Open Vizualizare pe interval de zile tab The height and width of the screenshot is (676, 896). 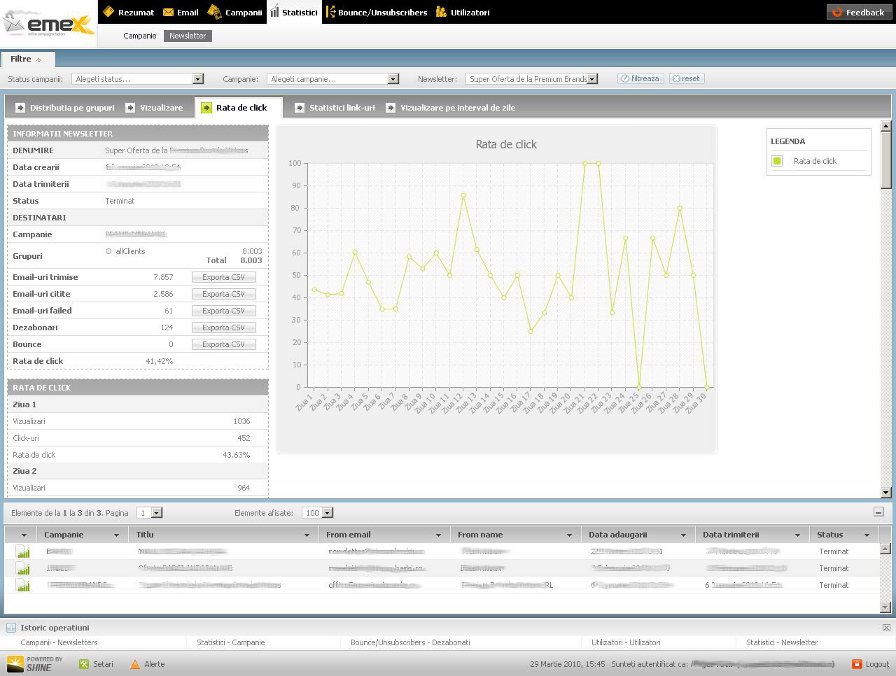(451, 107)
